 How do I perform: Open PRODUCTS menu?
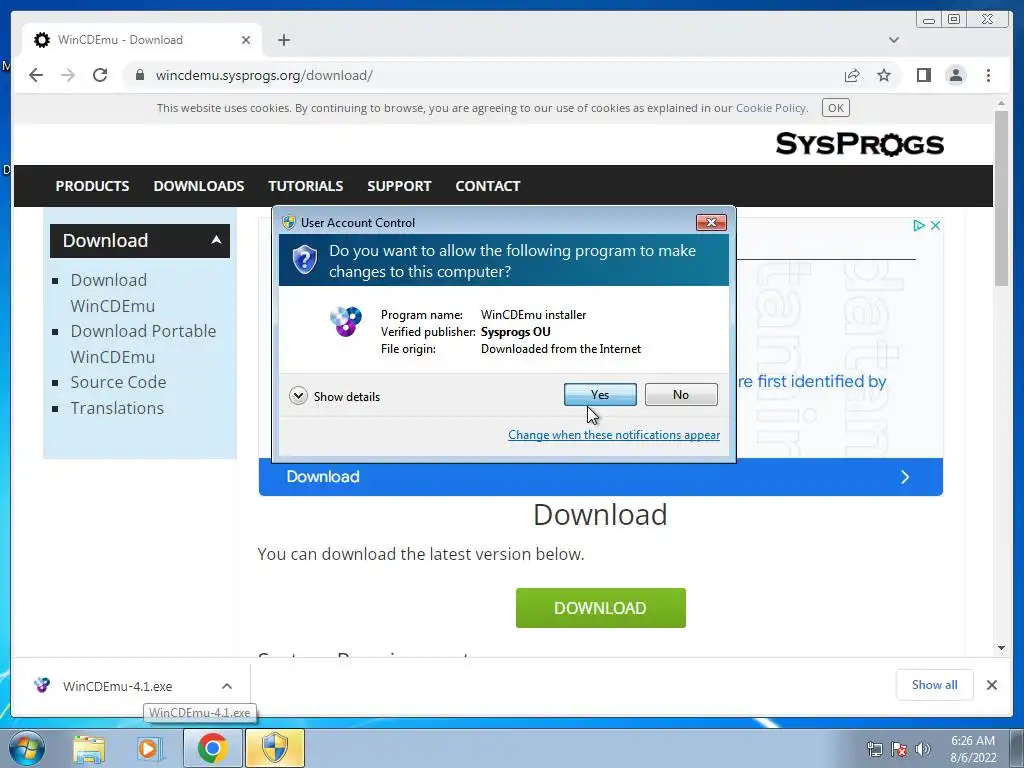pyautogui.click(x=92, y=186)
